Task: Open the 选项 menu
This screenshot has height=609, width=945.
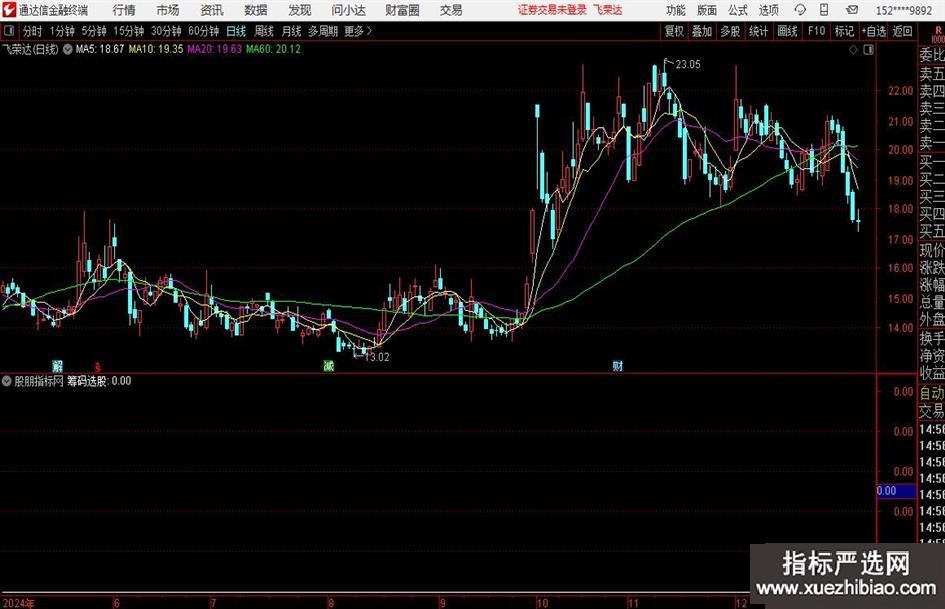Action: tap(768, 10)
